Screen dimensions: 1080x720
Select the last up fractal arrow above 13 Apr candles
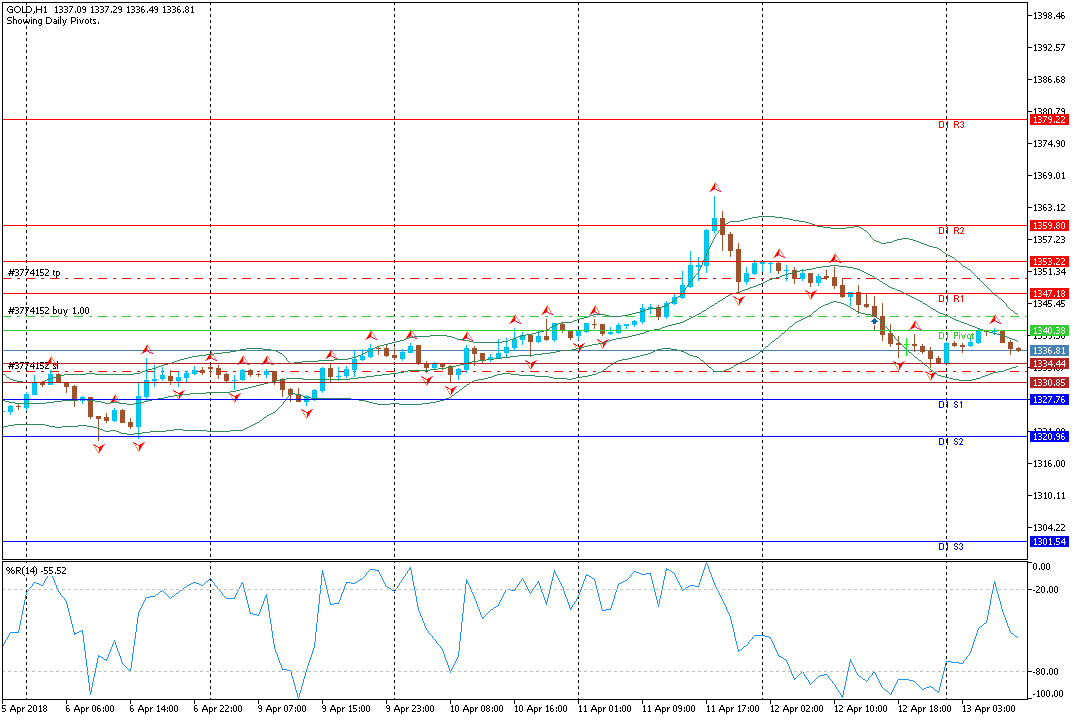click(x=995, y=320)
